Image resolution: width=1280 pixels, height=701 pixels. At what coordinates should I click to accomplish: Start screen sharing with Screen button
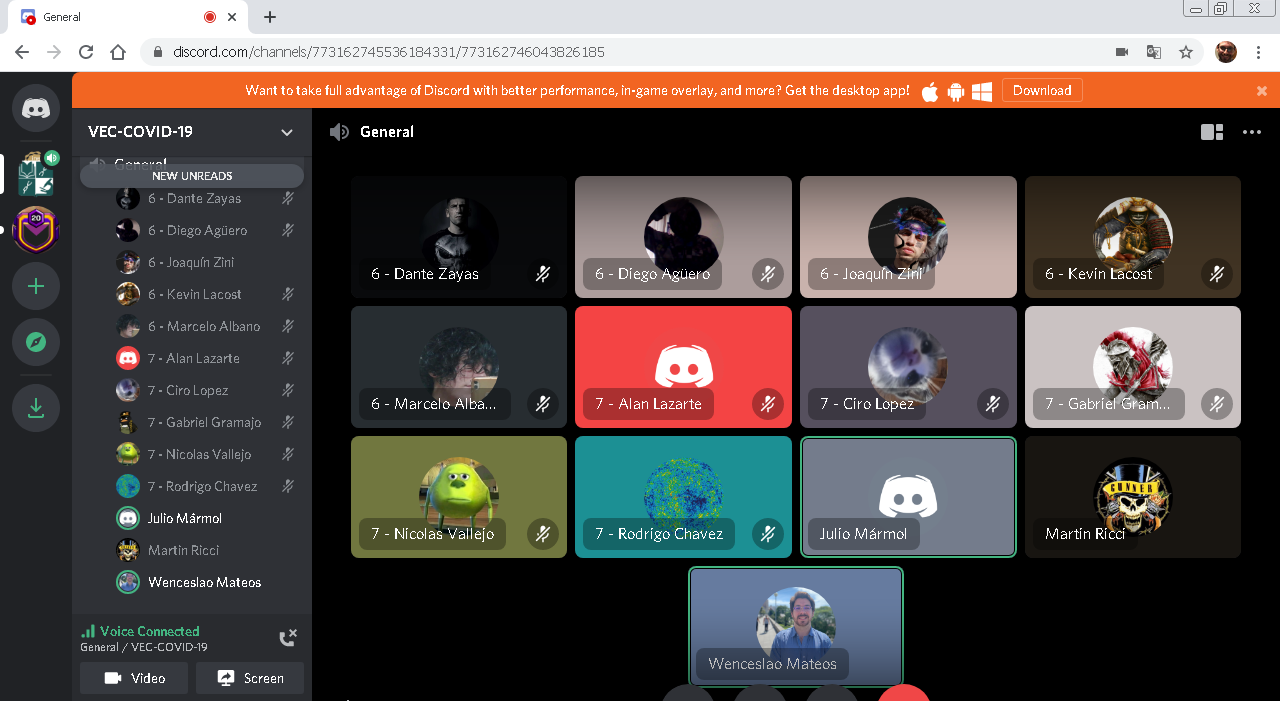click(x=250, y=678)
